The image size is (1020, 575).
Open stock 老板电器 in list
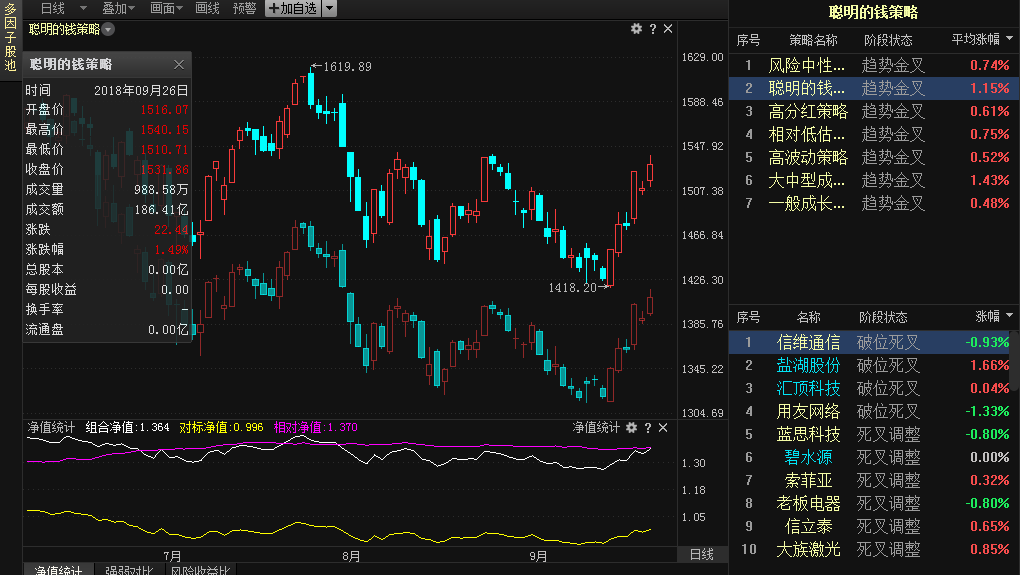coord(808,503)
